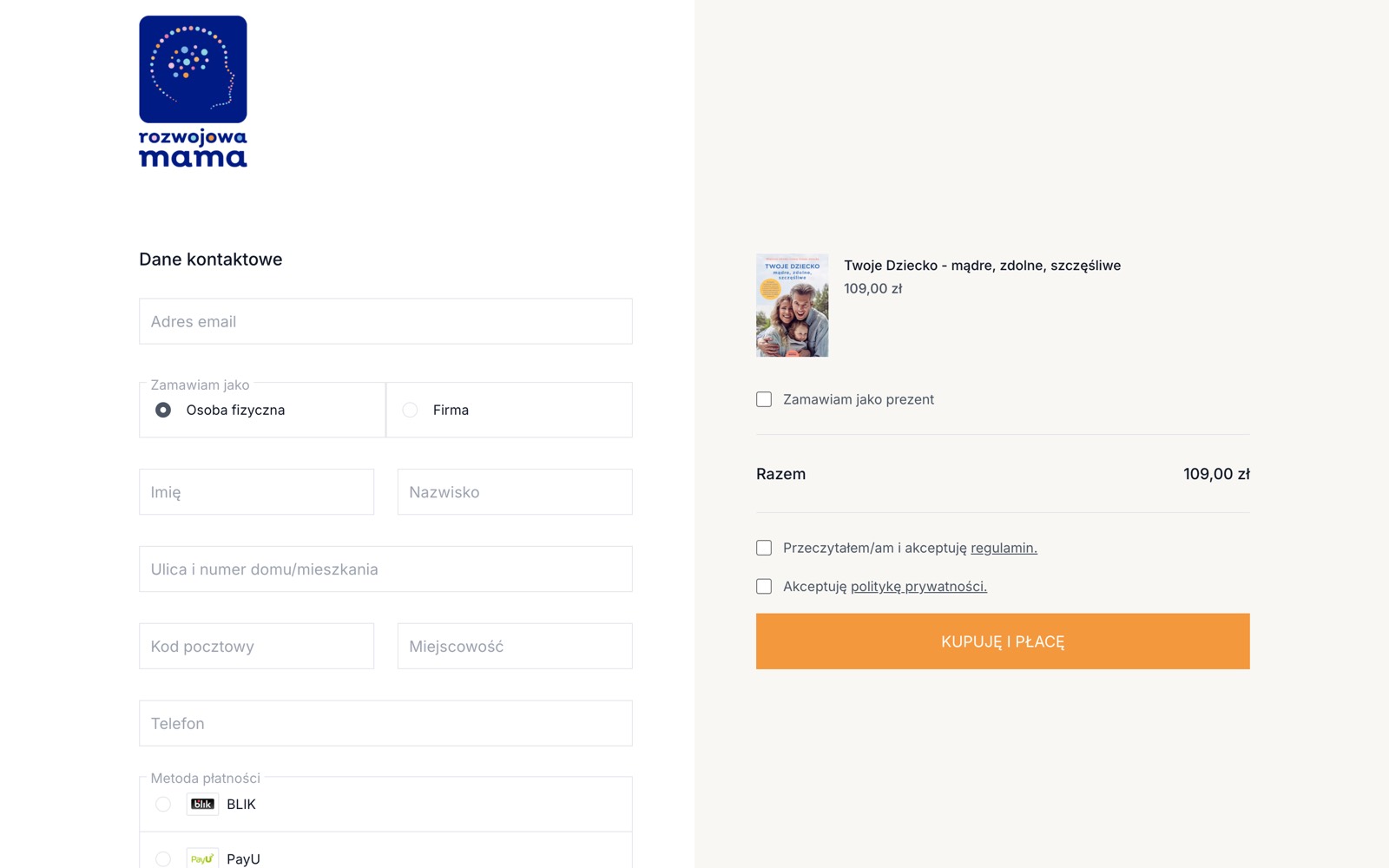This screenshot has height=868, width=1389.
Task: Focus the Adres email field
Action: pyautogui.click(x=385, y=321)
